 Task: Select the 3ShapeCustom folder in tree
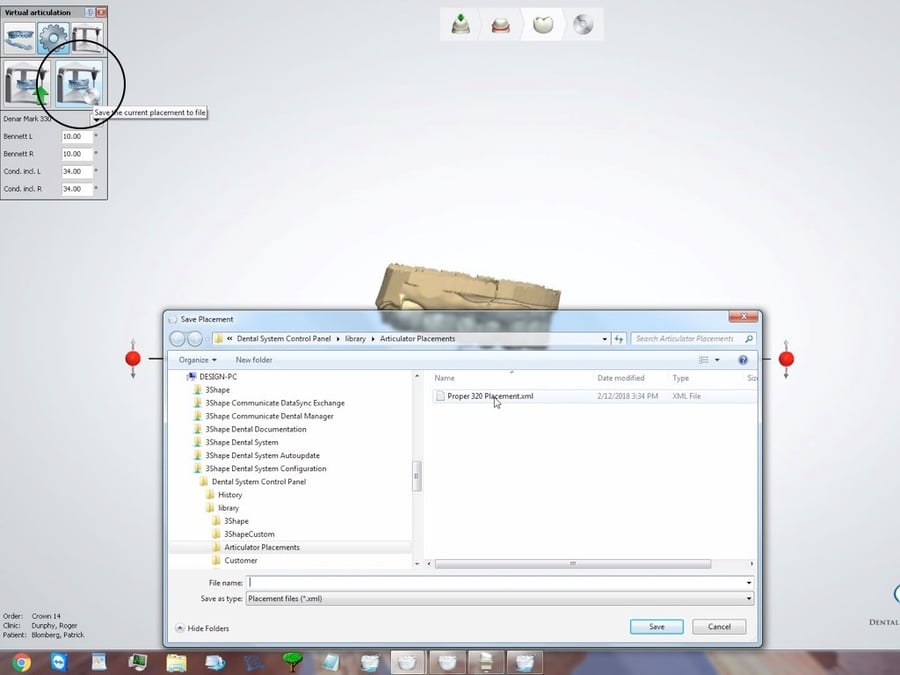coord(249,534)
